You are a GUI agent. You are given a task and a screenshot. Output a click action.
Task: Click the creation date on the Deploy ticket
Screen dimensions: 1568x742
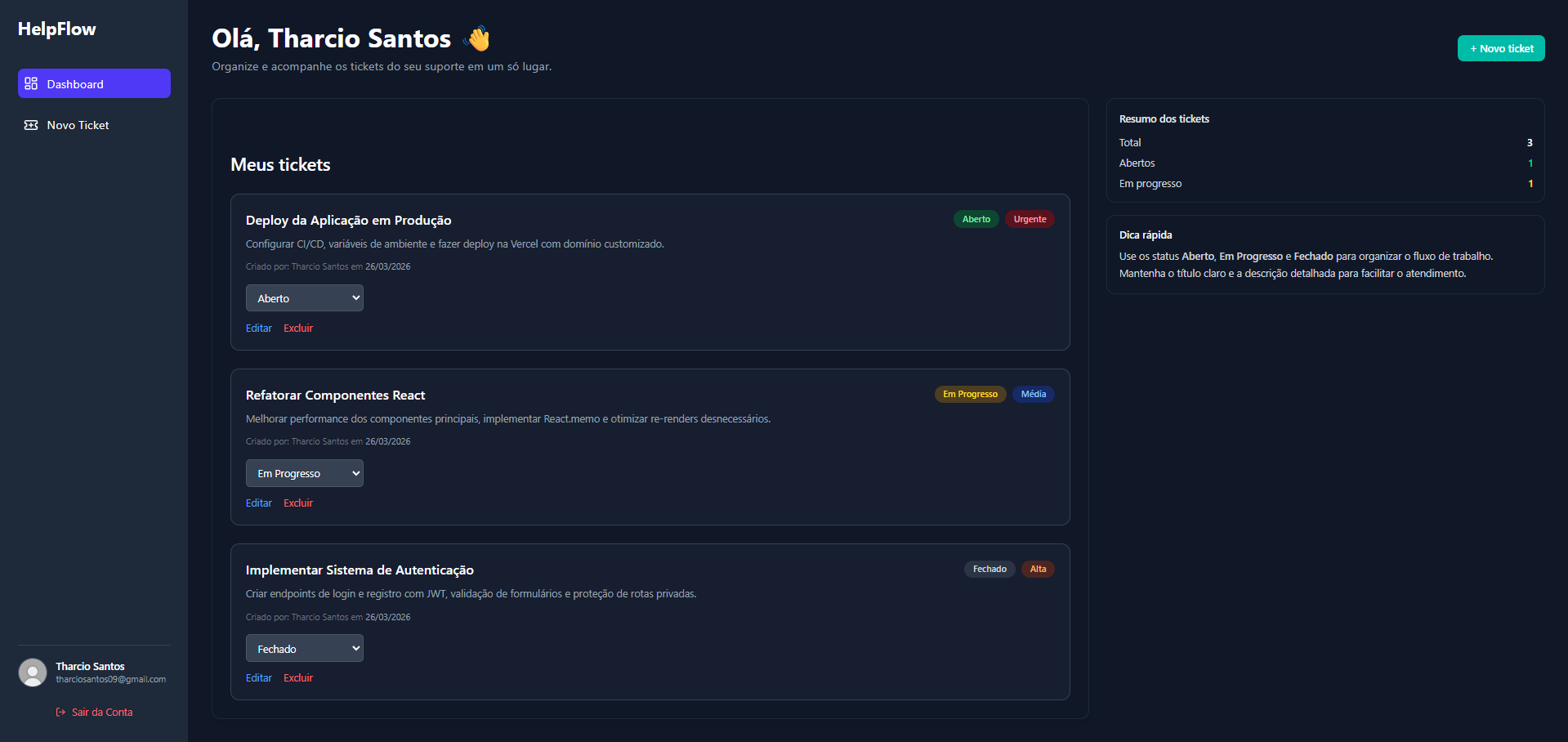(387, 266)
